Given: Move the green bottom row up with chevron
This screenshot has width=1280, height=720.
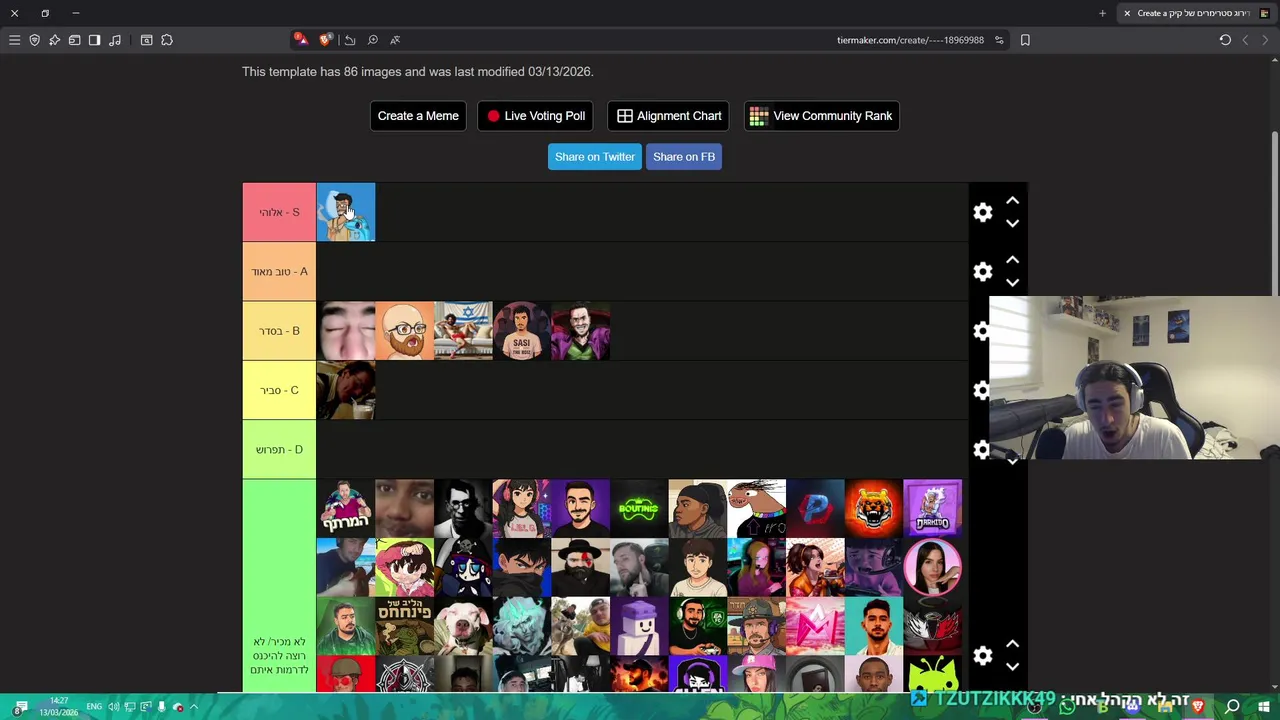Looking at the screenshot, I should pyautogui.click(x=1012, y=644).
